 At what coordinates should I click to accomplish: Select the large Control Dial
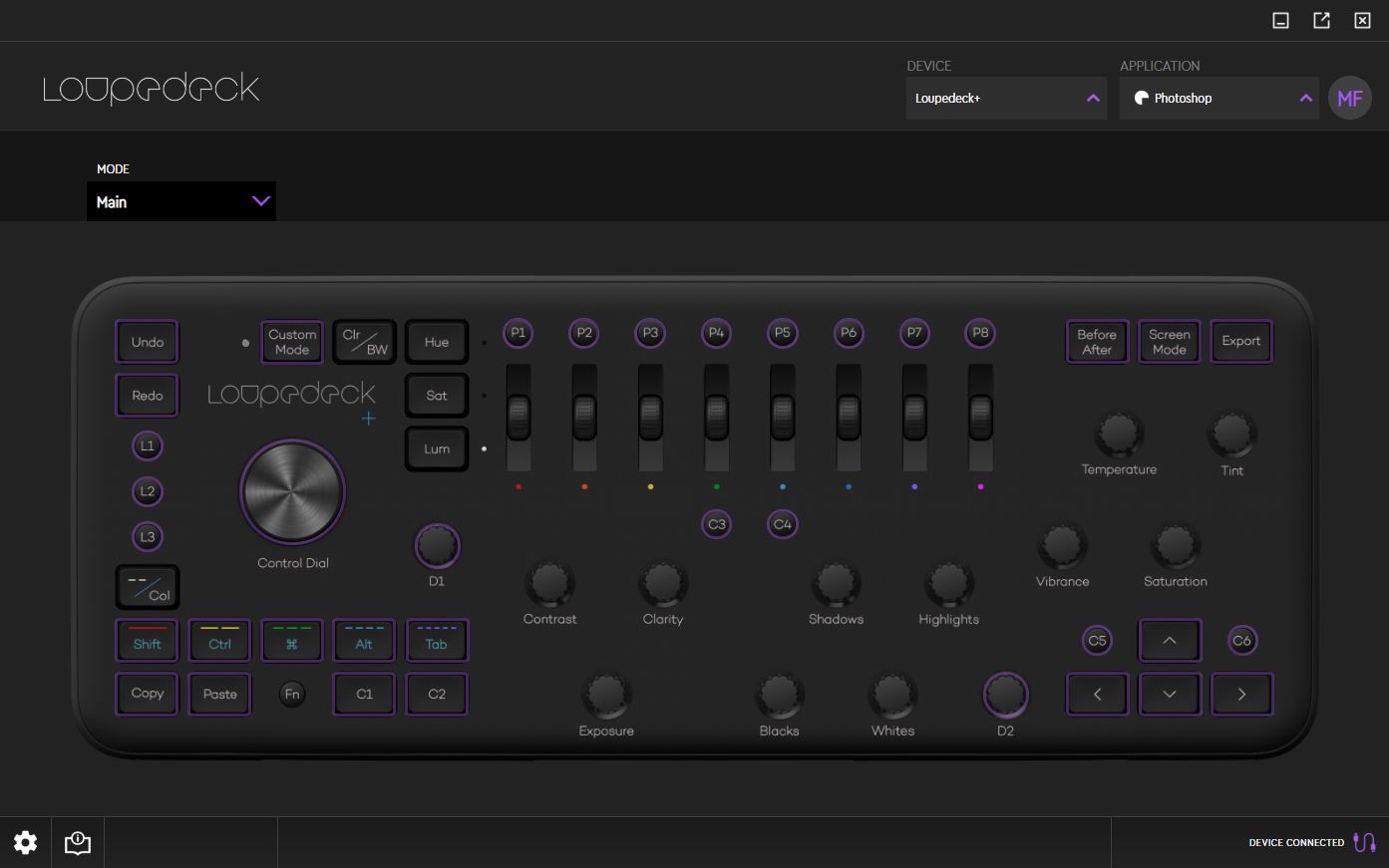click(x=292, y=492)
